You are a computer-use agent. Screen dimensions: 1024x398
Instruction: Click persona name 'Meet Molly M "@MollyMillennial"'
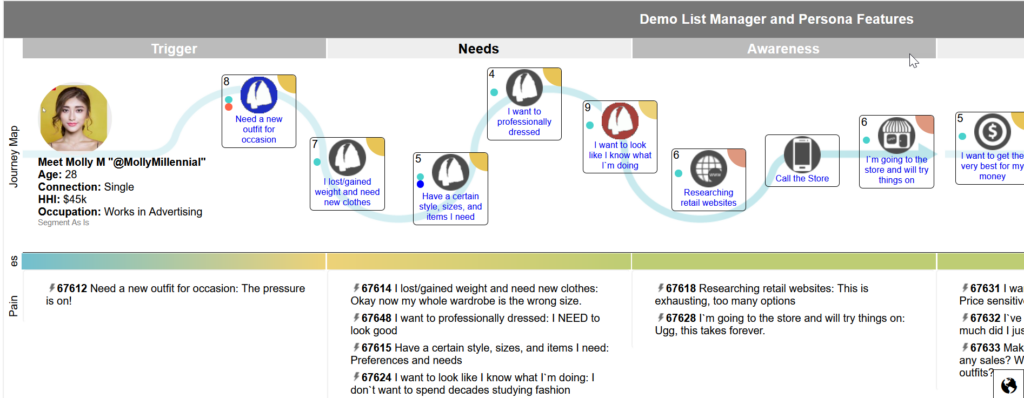click(x=122, y=162)
